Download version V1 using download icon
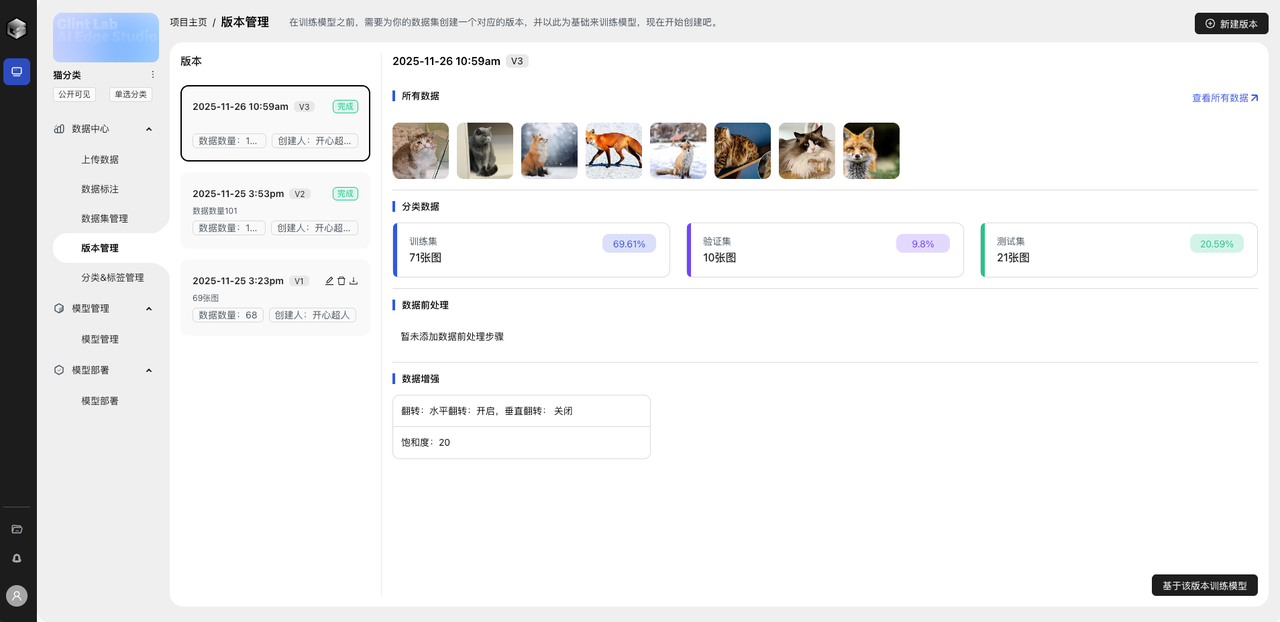The width and height of the screenshot is (1280, 622). [353, 281]
